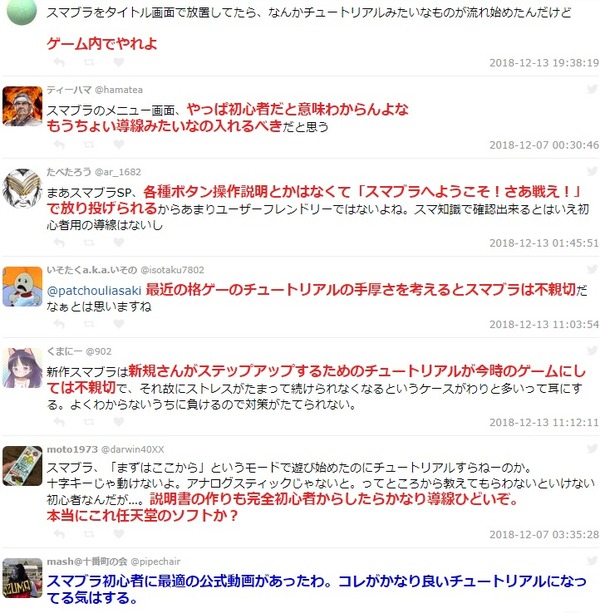Click the green circle avatar at the top
Image resolution: width=600 pixels, height=613 pixels.
(x=22, y=11)
